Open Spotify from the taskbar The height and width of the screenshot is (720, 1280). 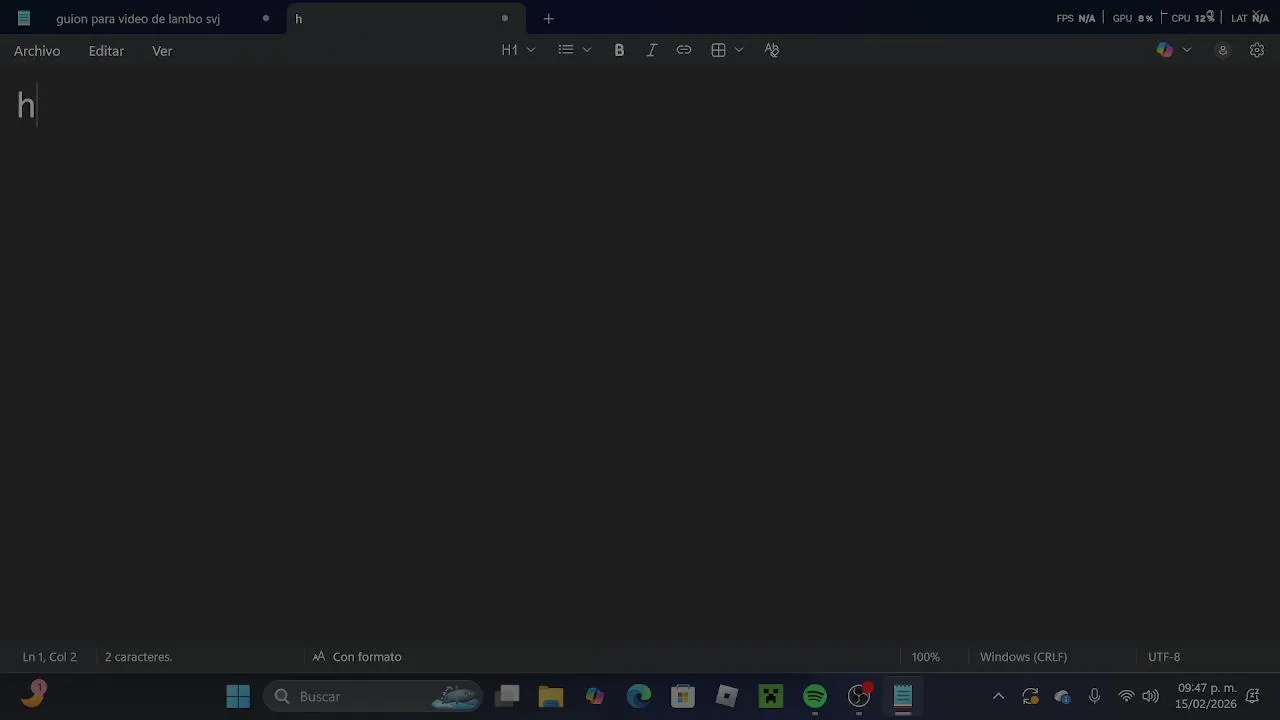pos(815,696)
